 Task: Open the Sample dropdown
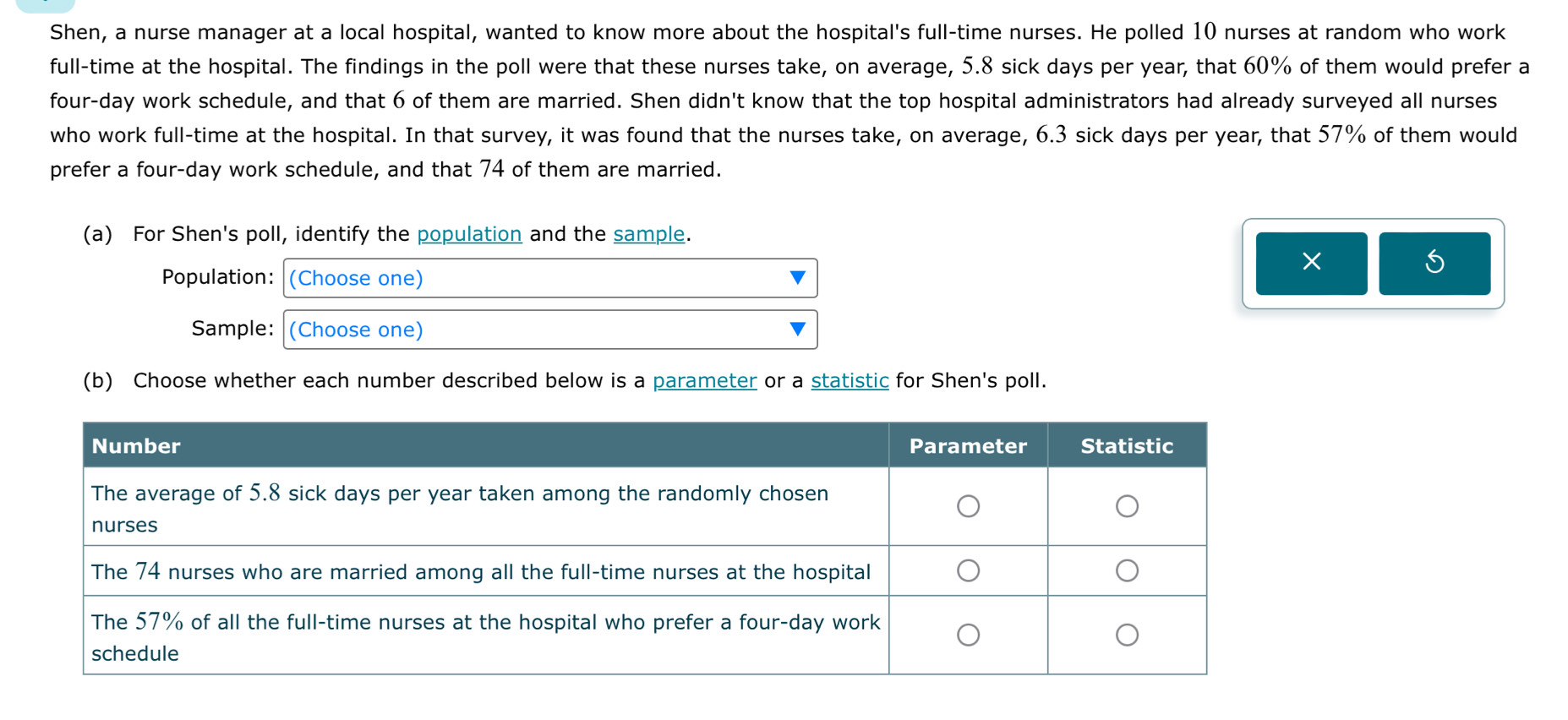tap(549, 330)
